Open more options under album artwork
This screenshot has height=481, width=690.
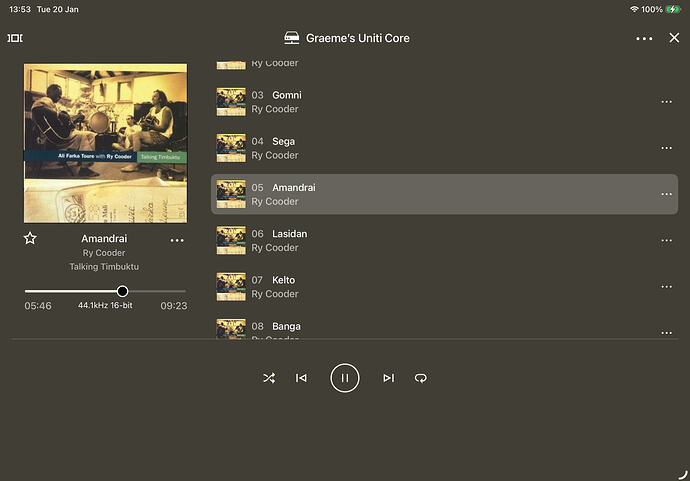177,240
